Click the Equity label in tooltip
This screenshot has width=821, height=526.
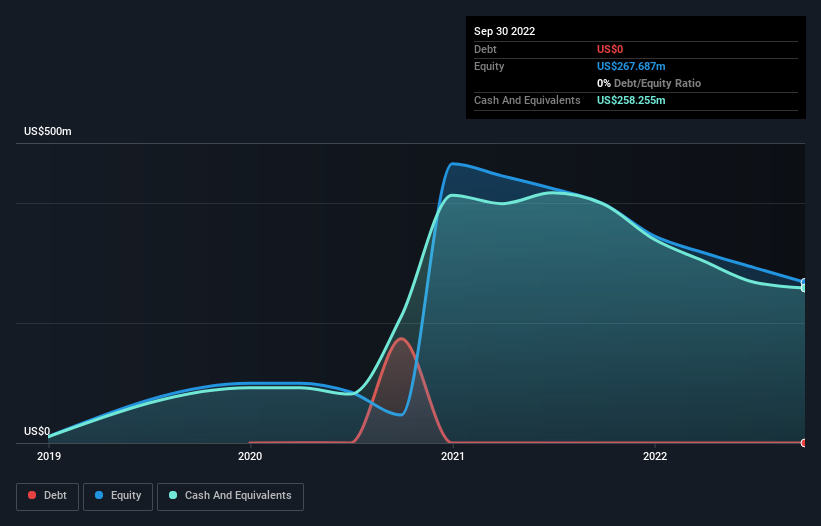[489, 66]
